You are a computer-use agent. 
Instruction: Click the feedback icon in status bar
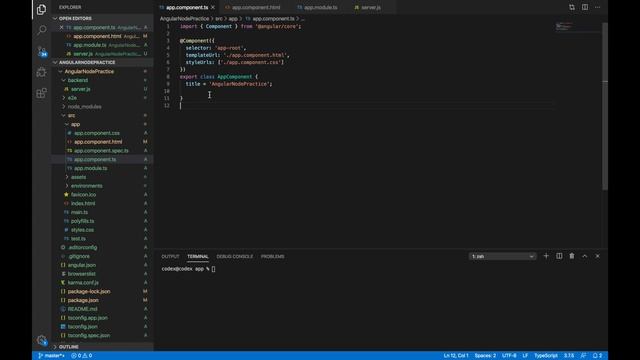pyautogui.click(x=584, y=356)
